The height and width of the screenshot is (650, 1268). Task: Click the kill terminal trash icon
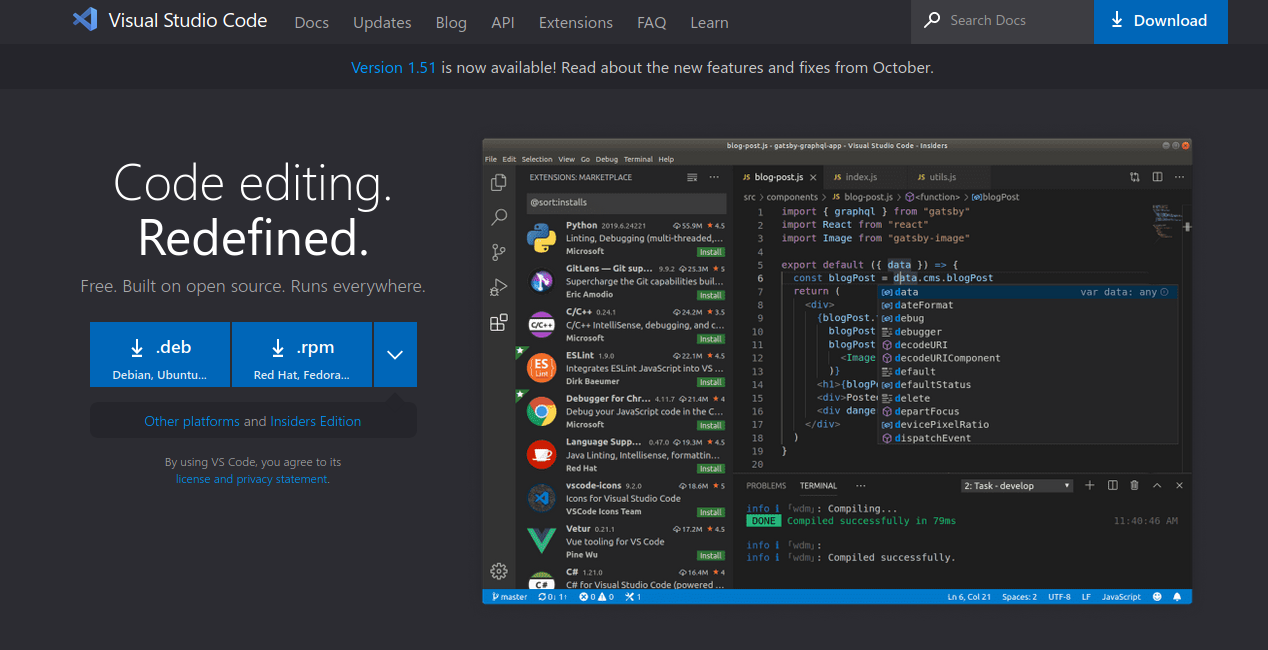coord(1134,485)
